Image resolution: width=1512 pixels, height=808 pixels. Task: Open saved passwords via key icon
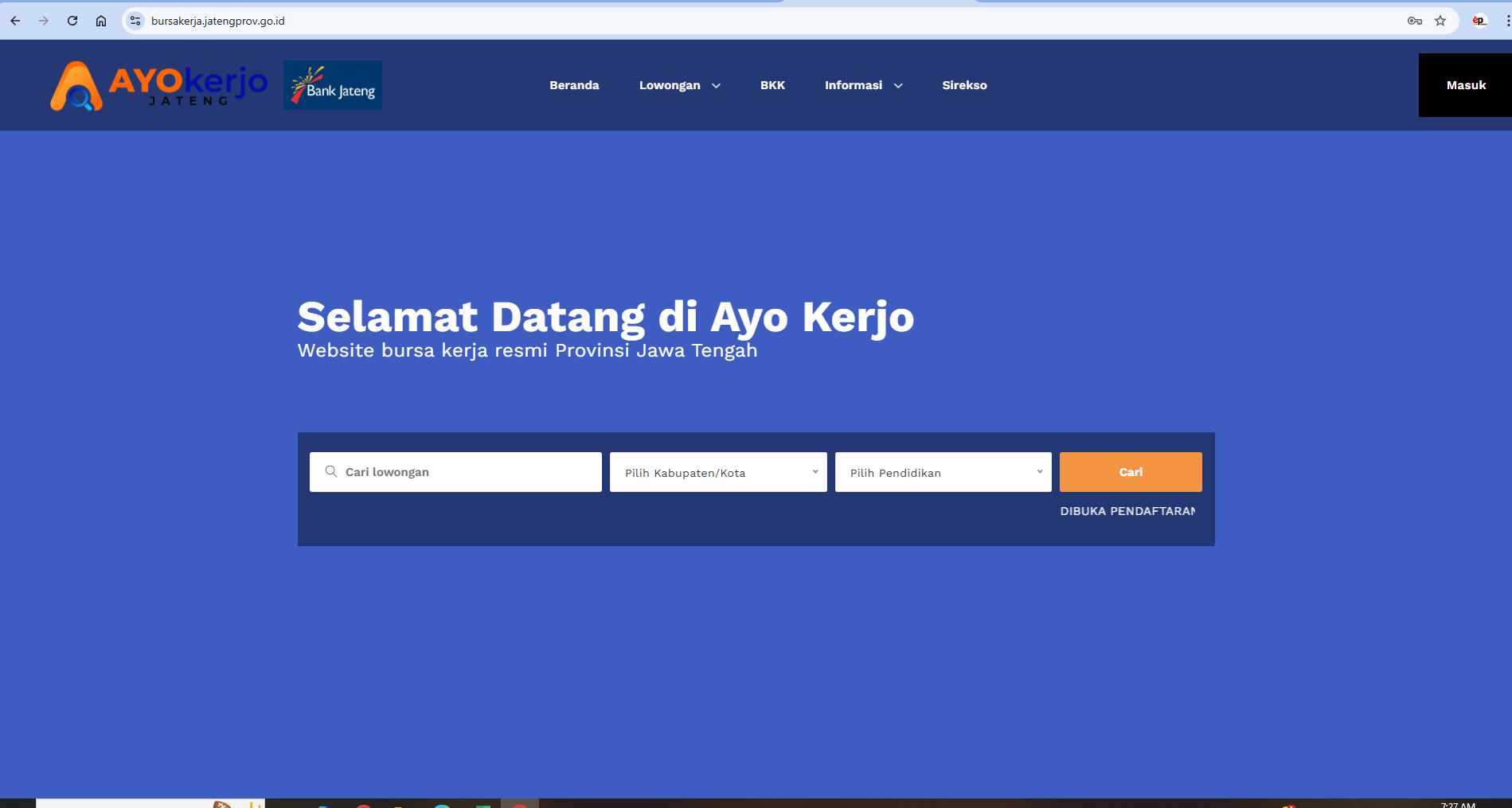pos(1414,21)
